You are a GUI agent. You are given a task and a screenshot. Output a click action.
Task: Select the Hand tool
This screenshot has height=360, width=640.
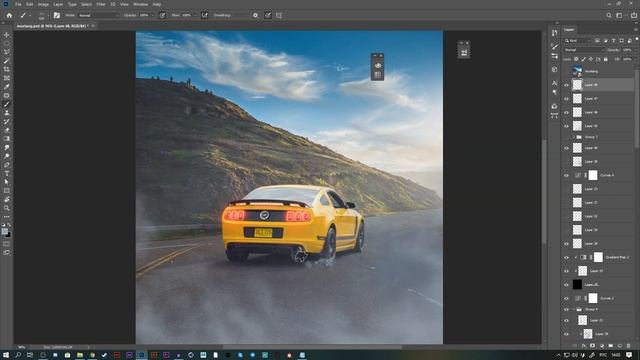pyautogui.click(x=7, y=199)
